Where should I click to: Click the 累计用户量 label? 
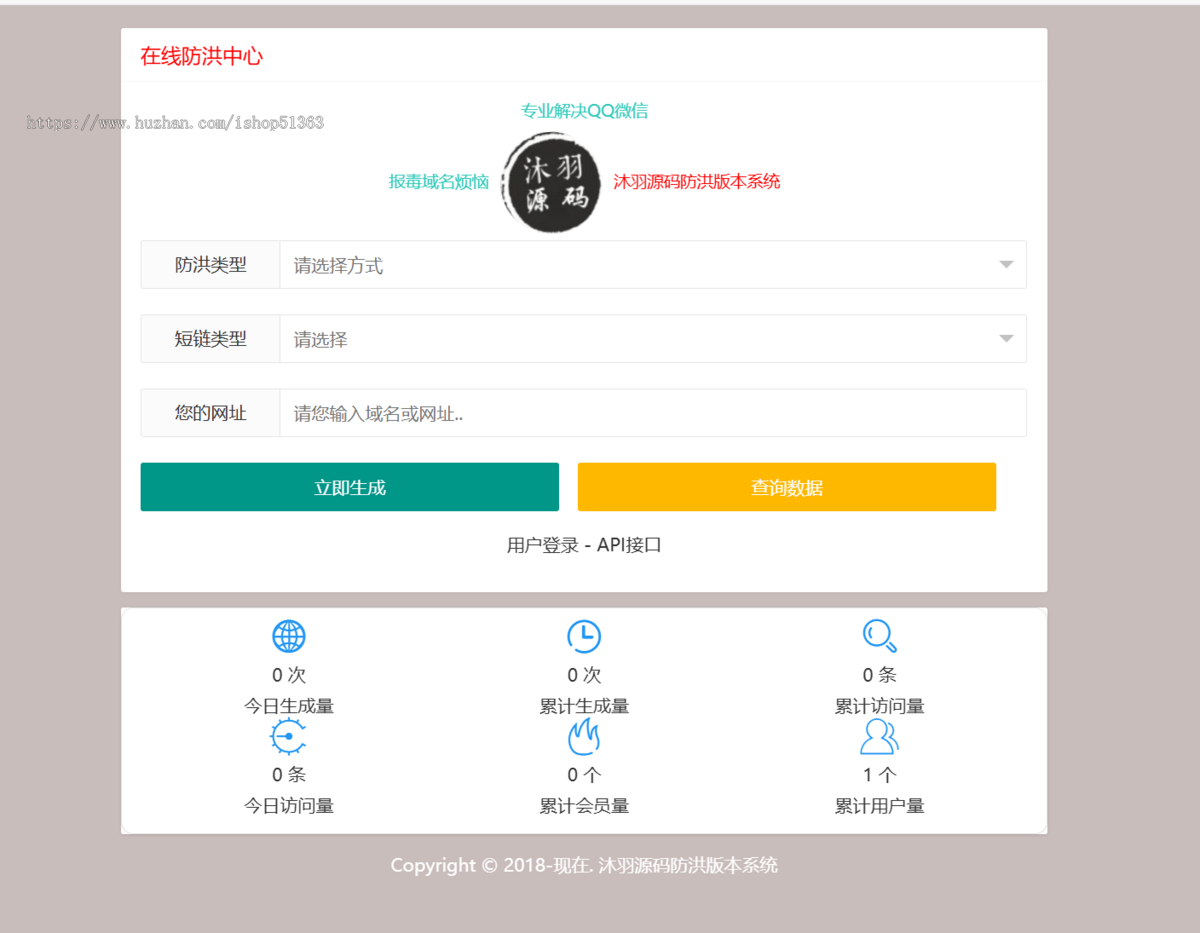(880, 805)
